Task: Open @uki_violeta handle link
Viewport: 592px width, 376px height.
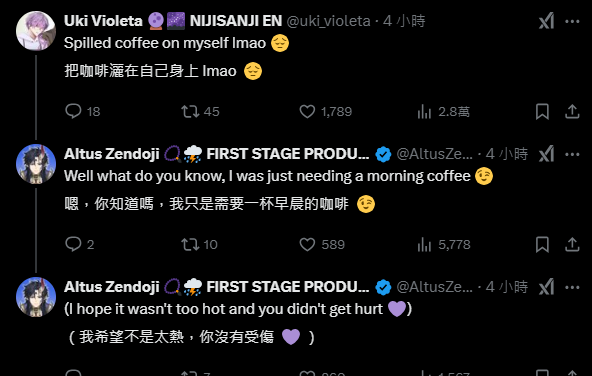Action: point(328,21)
